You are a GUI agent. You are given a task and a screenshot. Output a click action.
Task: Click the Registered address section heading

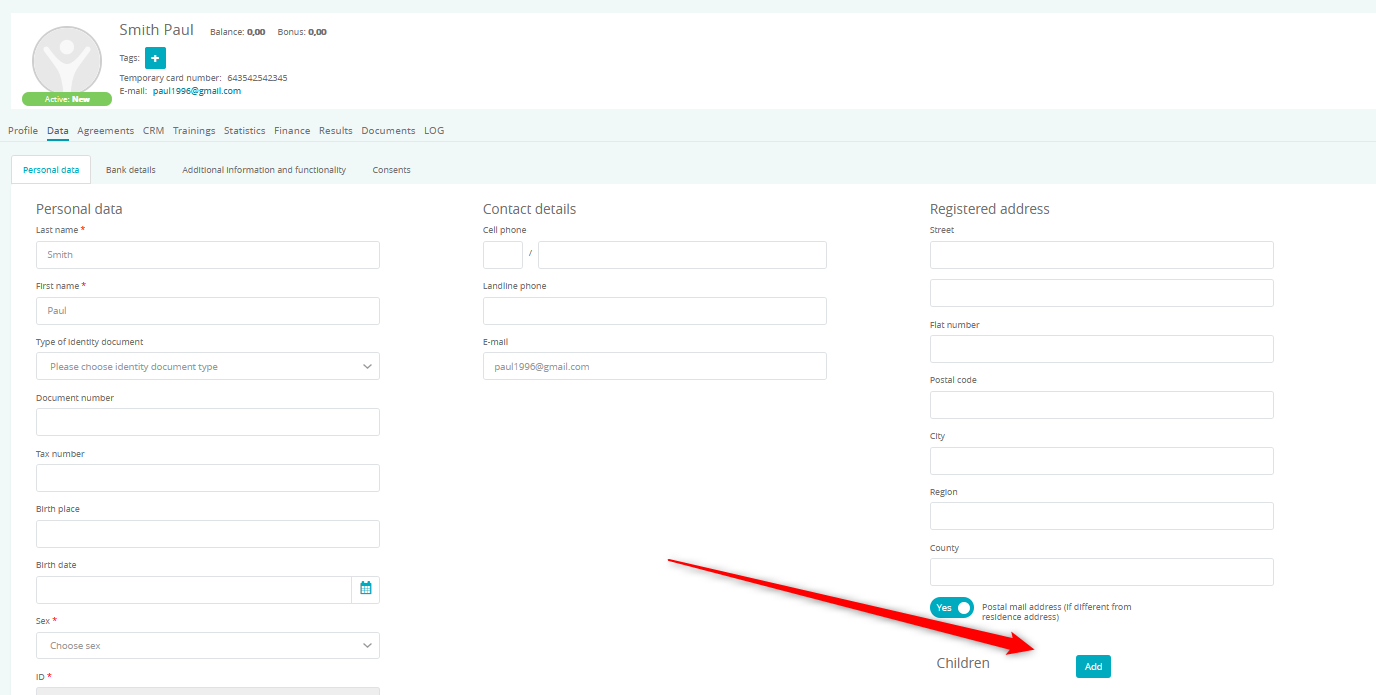coord(990,209)
